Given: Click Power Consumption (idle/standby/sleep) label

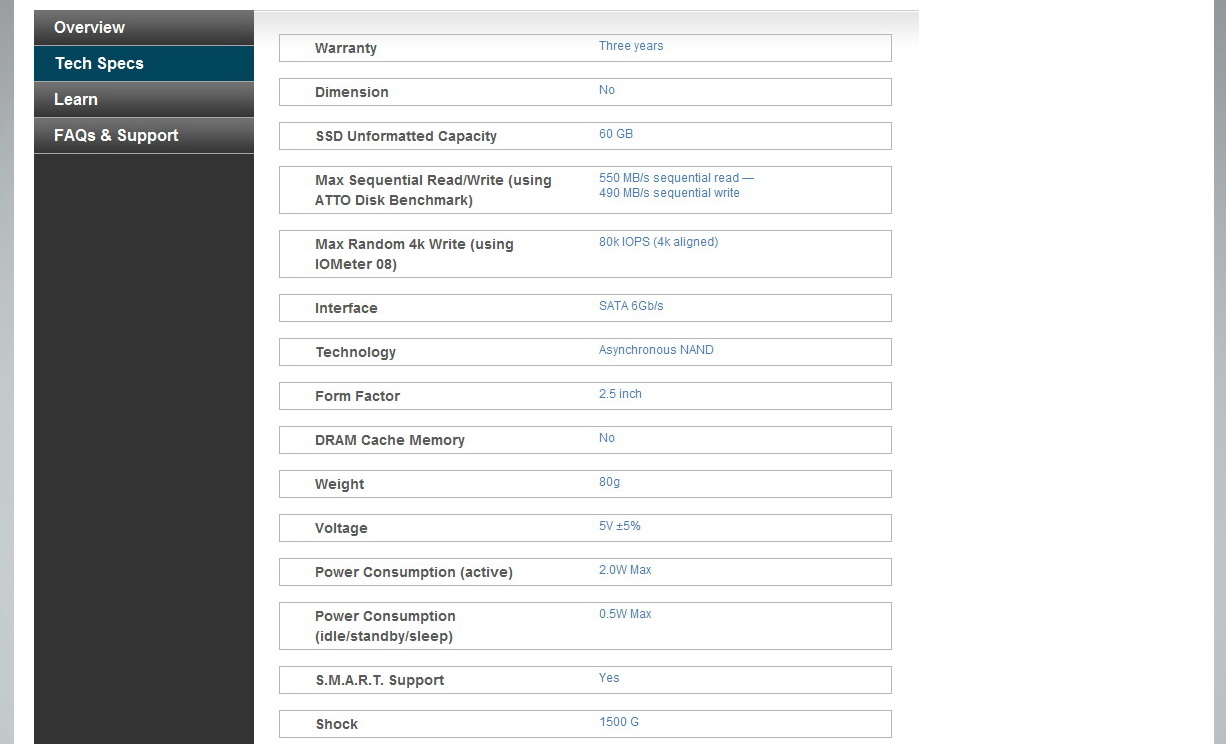Looking at the screenshot, I should (x=385, y=626).
